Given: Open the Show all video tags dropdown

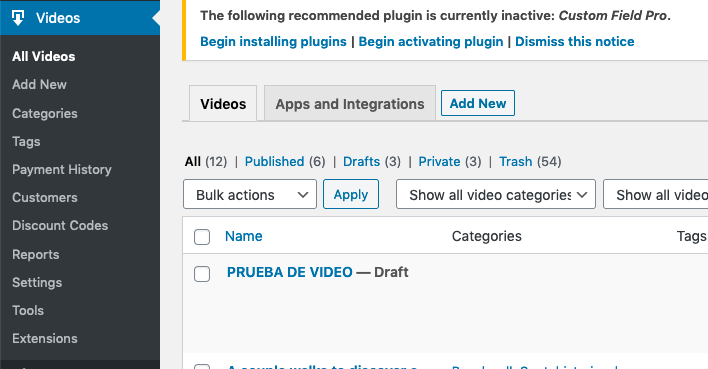Looking at the screenshot, I should coord(656,194).
